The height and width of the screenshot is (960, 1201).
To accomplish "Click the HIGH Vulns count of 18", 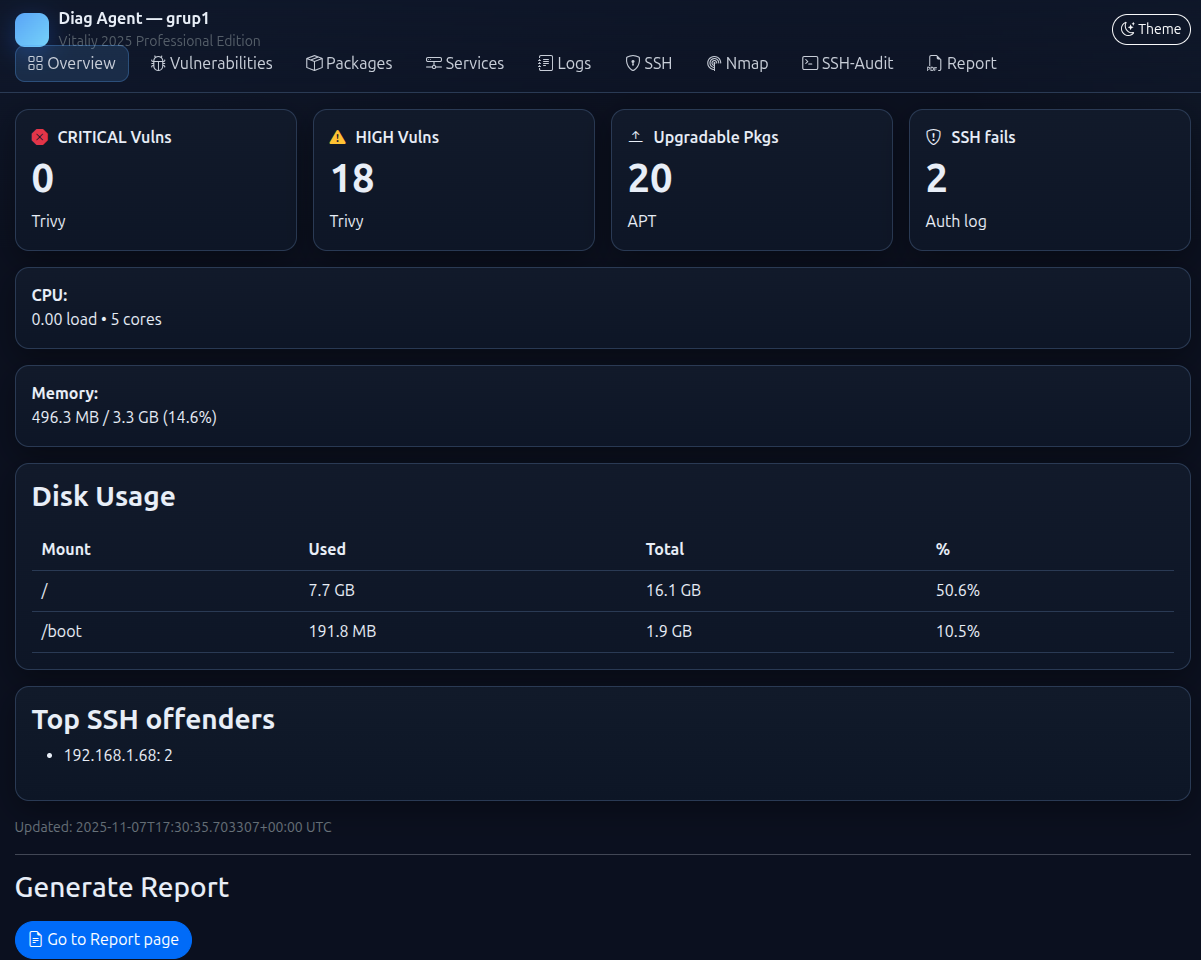I will tap(352, 178).
